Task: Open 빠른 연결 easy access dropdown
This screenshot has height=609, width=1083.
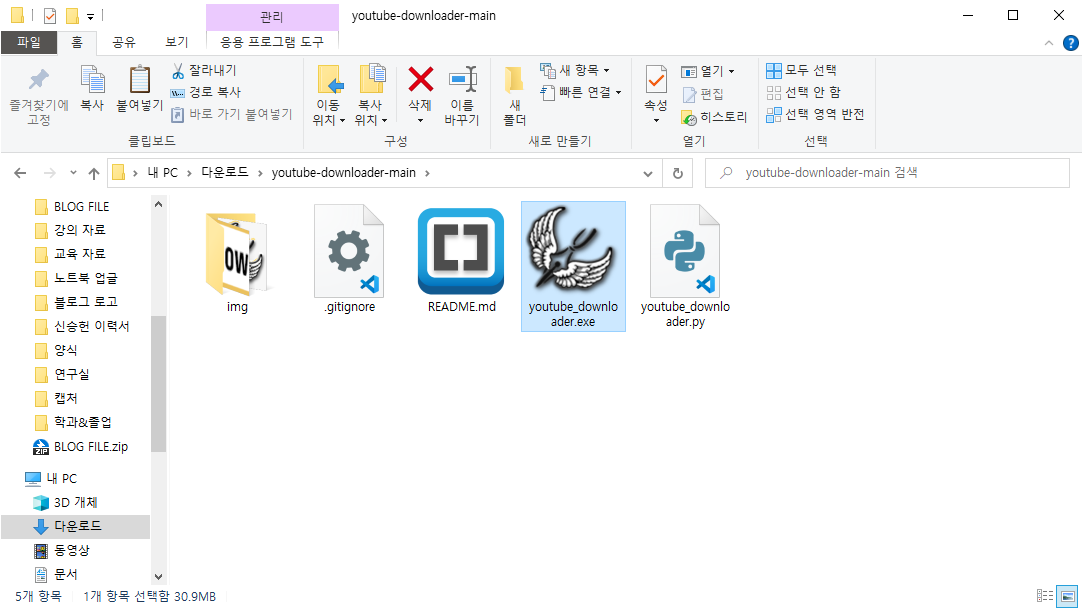Action: 581,93
